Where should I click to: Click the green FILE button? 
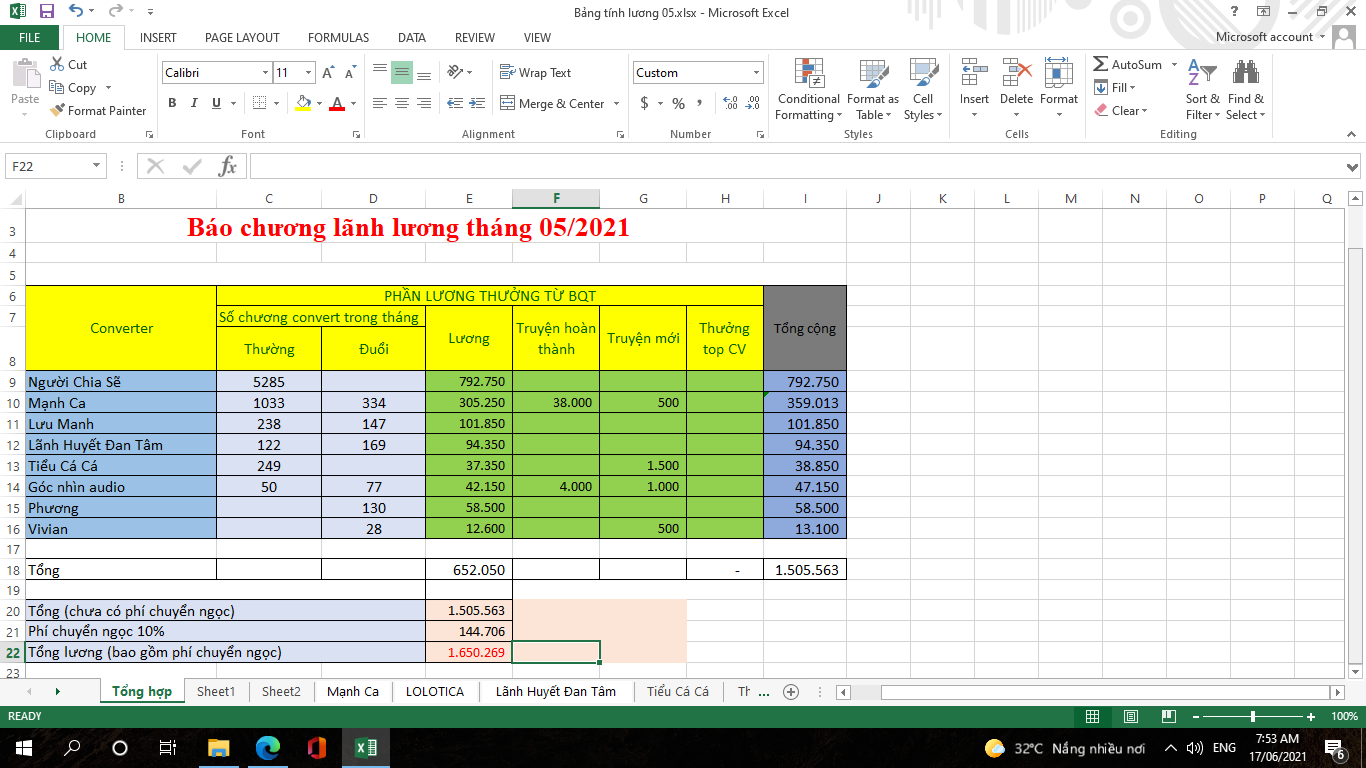point(30,37)
